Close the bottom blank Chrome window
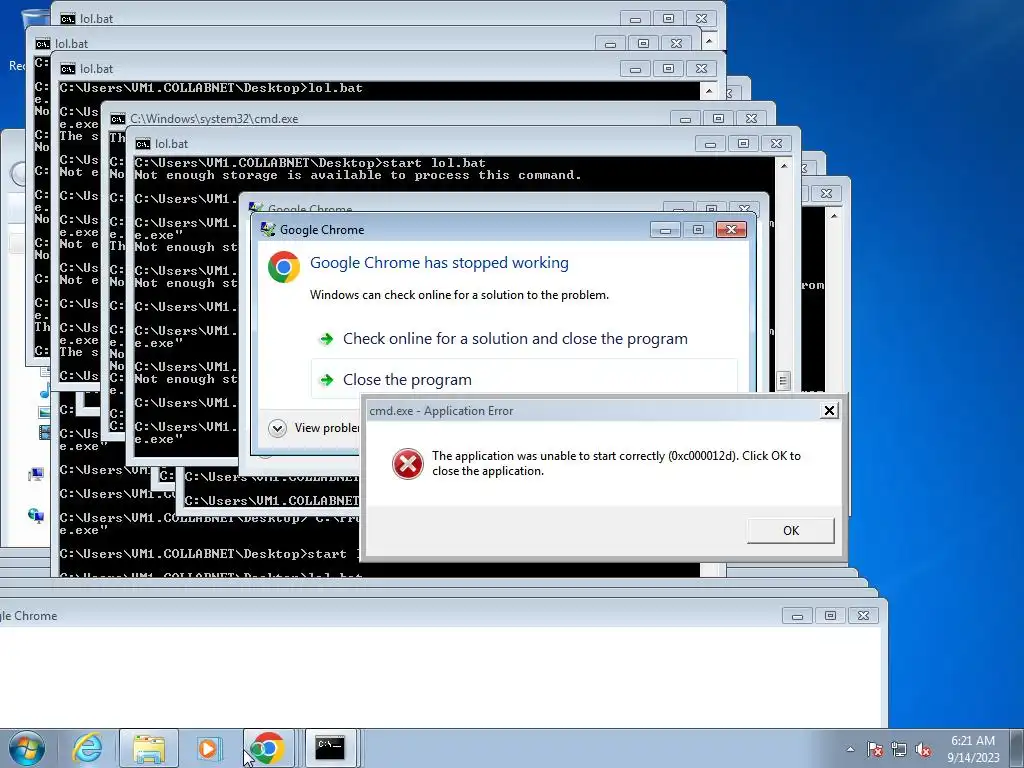The height and width of the screenshot is (768, 1024). [x=863, y=616]
